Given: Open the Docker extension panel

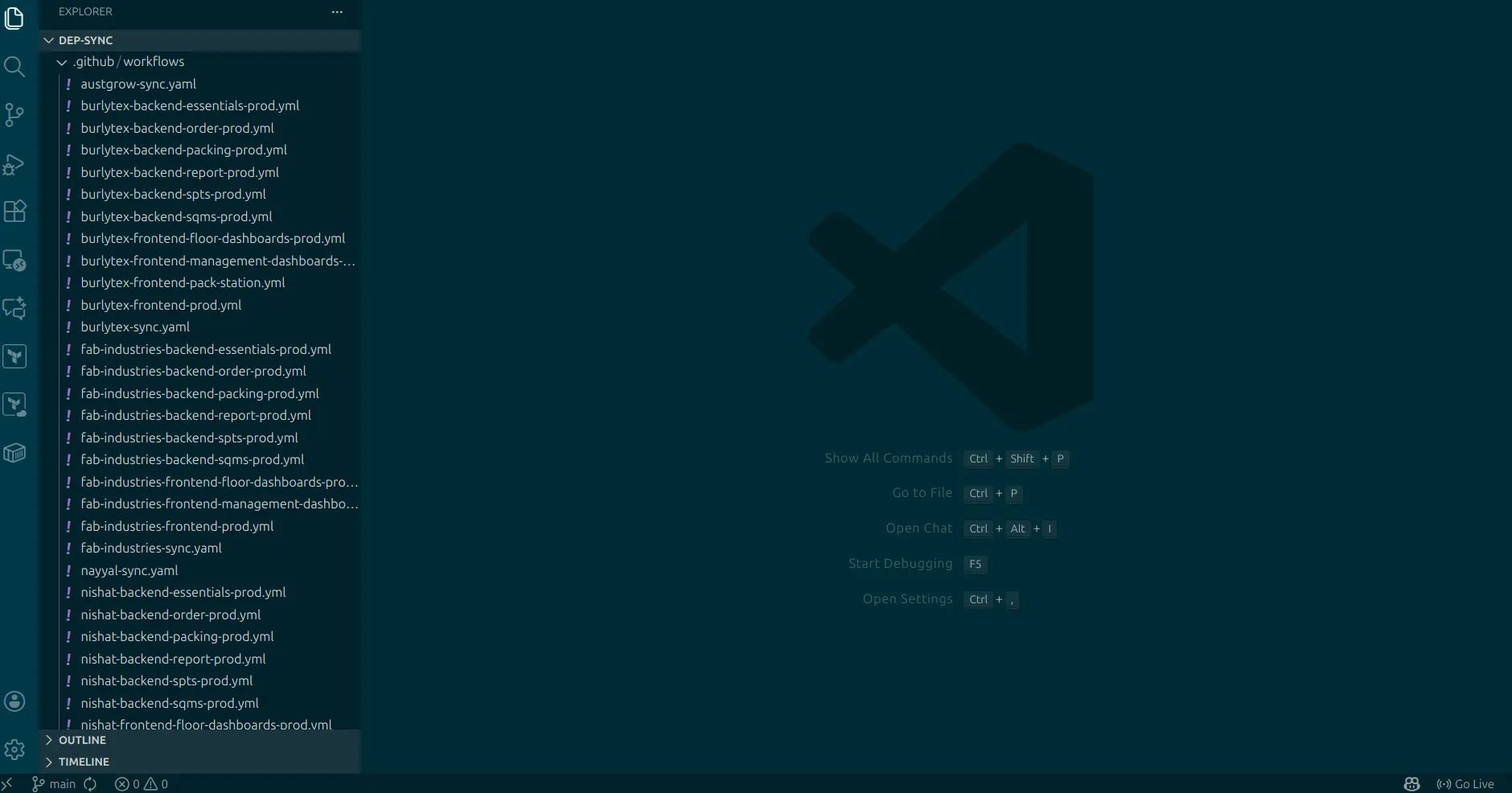Looking at the screenshot, I should [x=14, y=453].
